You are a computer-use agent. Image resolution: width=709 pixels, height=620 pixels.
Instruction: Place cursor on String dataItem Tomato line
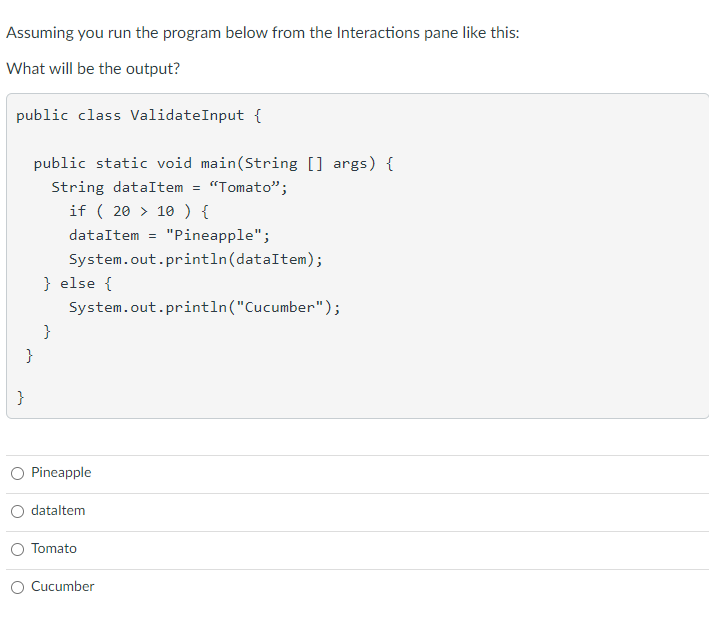point(169,187)
